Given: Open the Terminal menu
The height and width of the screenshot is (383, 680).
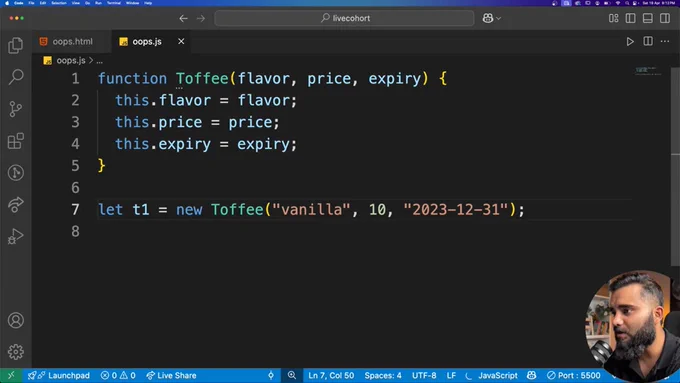Looking at the screenshot, I should (114, 3).
